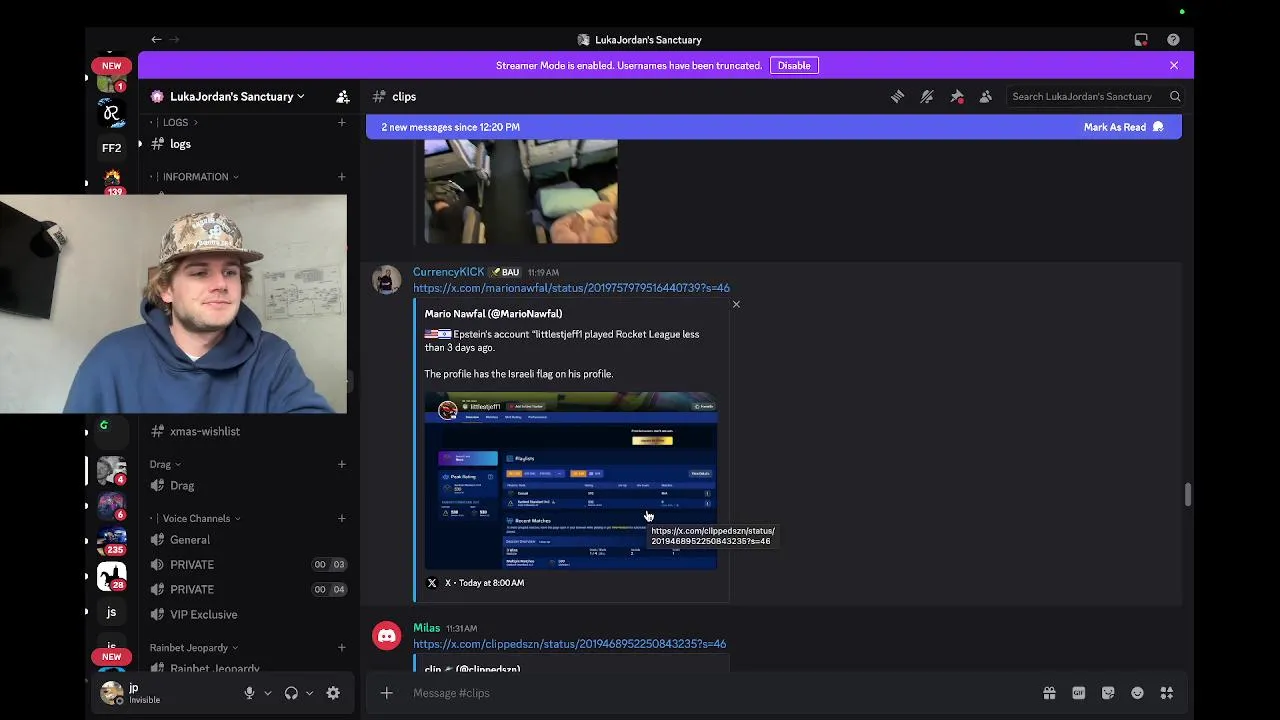Open the 2 new messages since 12:20 PM bar
The image size is (1280, 720).
click(773, 127)
